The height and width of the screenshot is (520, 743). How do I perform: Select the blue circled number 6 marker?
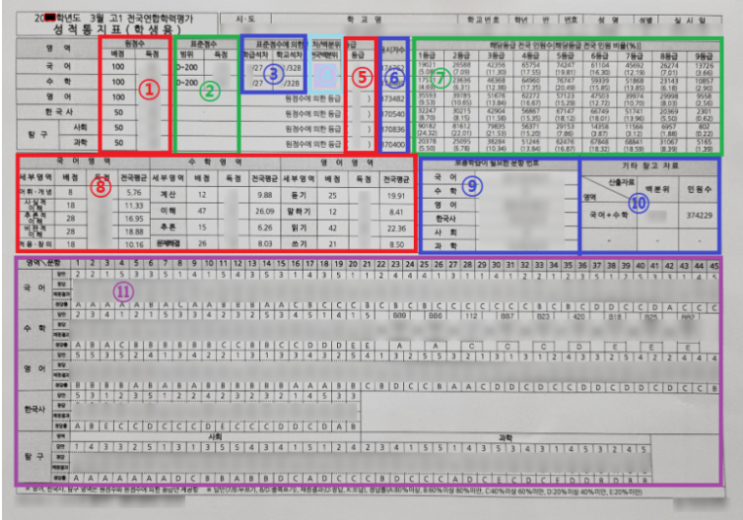[394, 77]
